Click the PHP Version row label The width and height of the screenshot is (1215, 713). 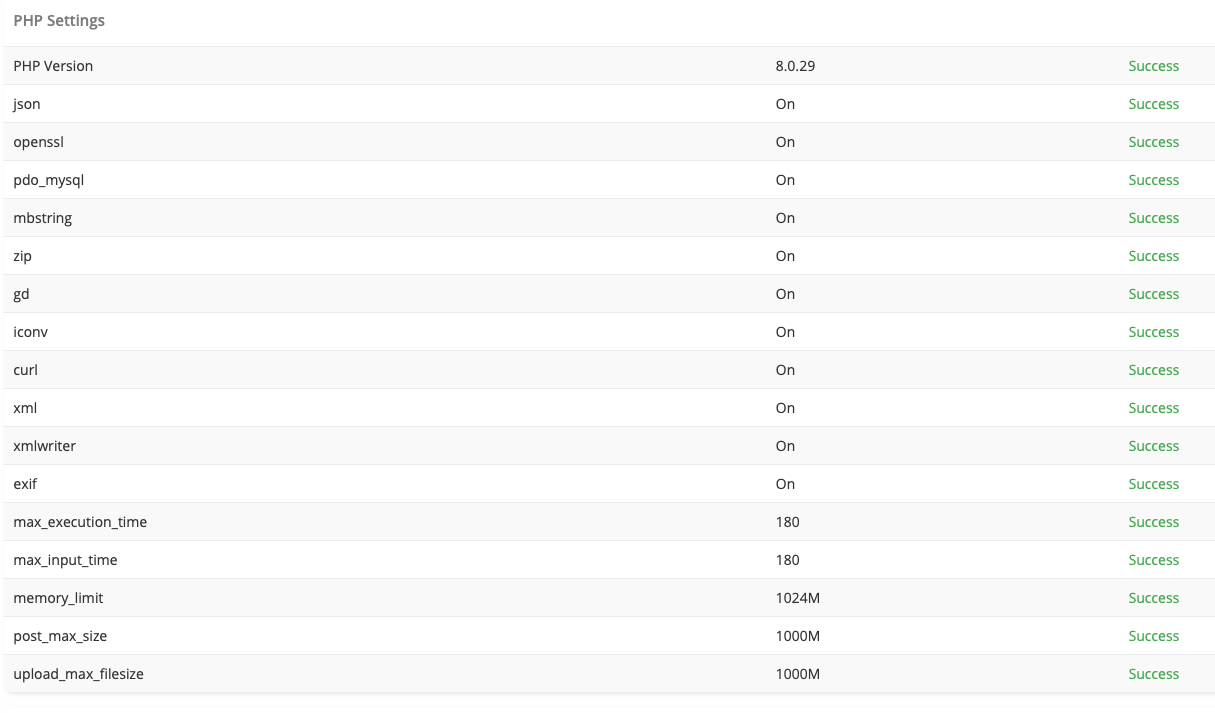[x=53, y=66]
